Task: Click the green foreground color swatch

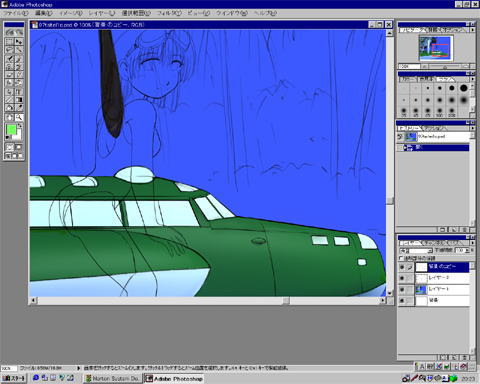Action: point(11,129)
